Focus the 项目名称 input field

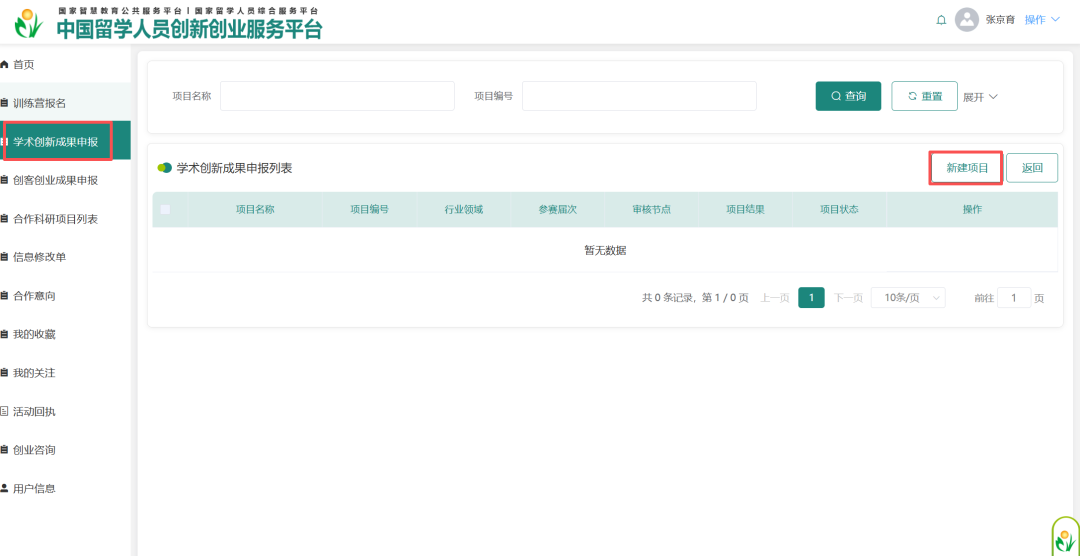point(337,96)
